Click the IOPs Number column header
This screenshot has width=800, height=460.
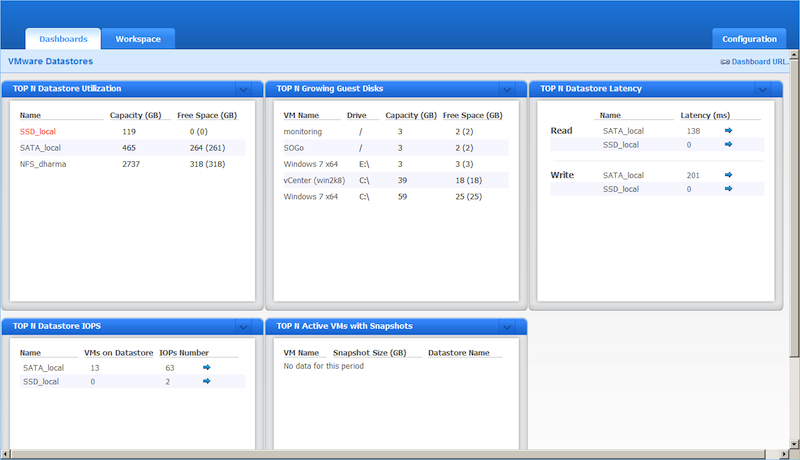click(x=184, y=353)
